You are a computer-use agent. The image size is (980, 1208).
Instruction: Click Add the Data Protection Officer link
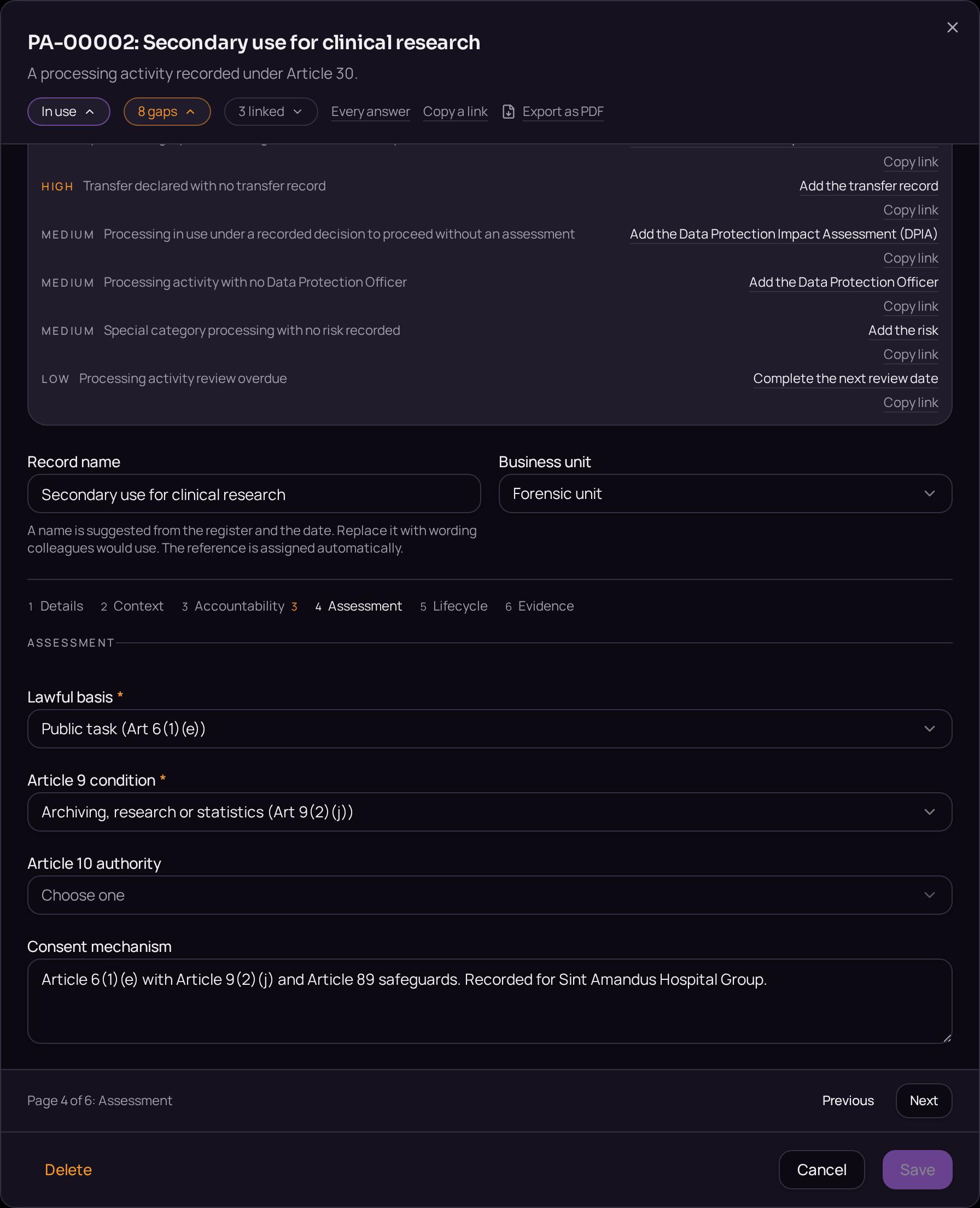(x=843, y=282)
